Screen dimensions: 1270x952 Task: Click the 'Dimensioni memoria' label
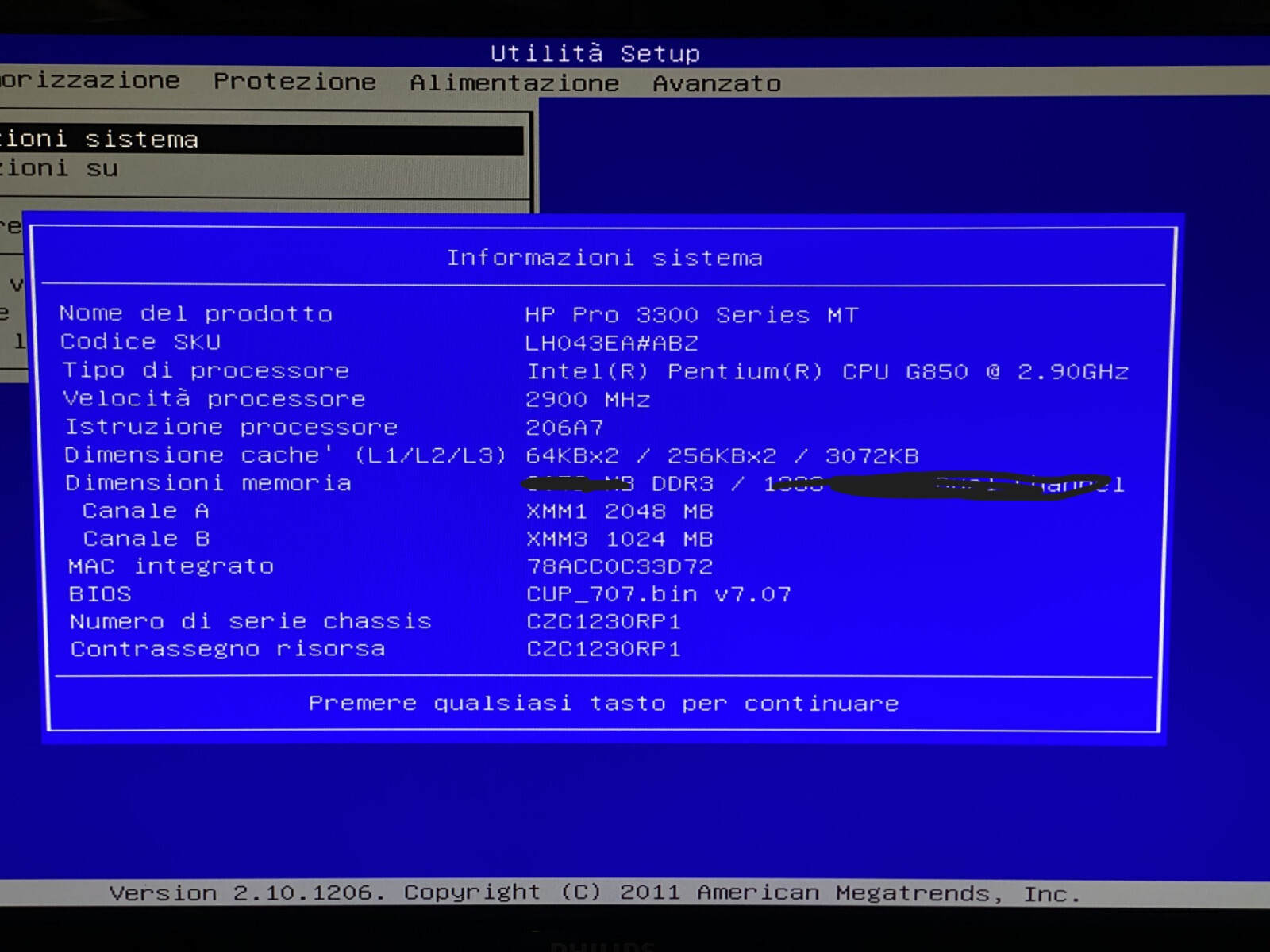coord(208,483)
